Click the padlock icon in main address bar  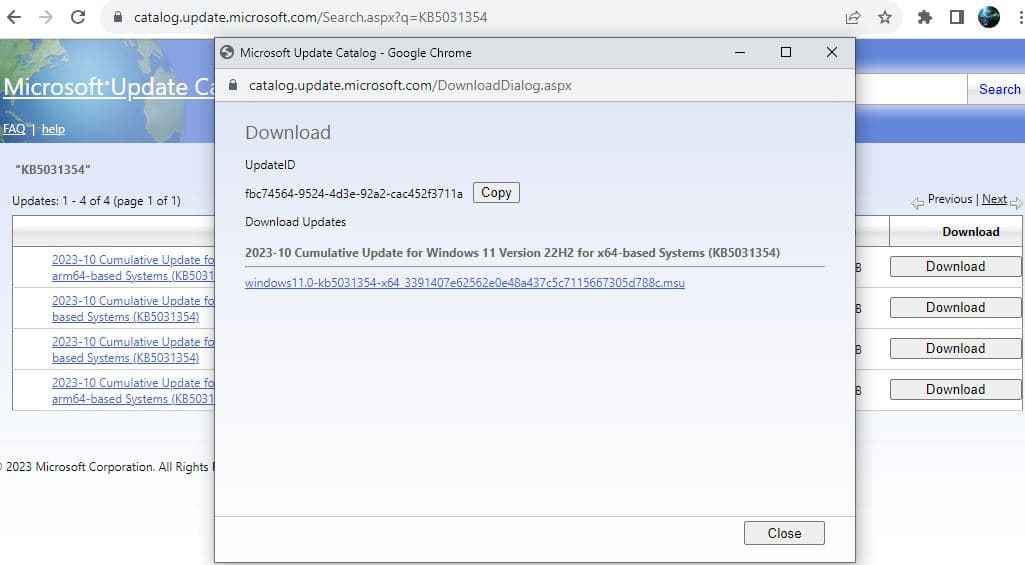[118, 17]
